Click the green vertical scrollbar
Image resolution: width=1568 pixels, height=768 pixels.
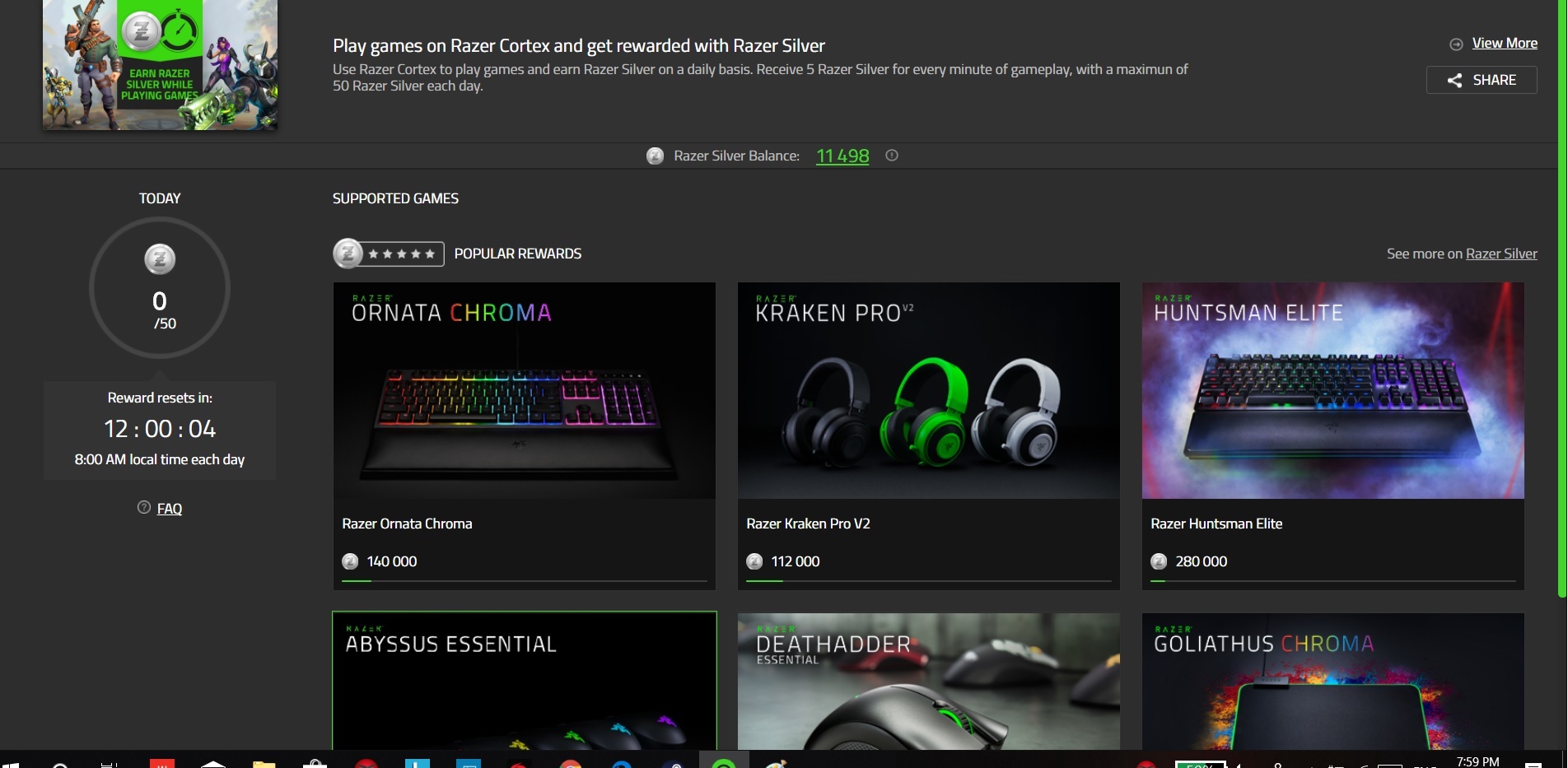click(x=1562, y=298)
